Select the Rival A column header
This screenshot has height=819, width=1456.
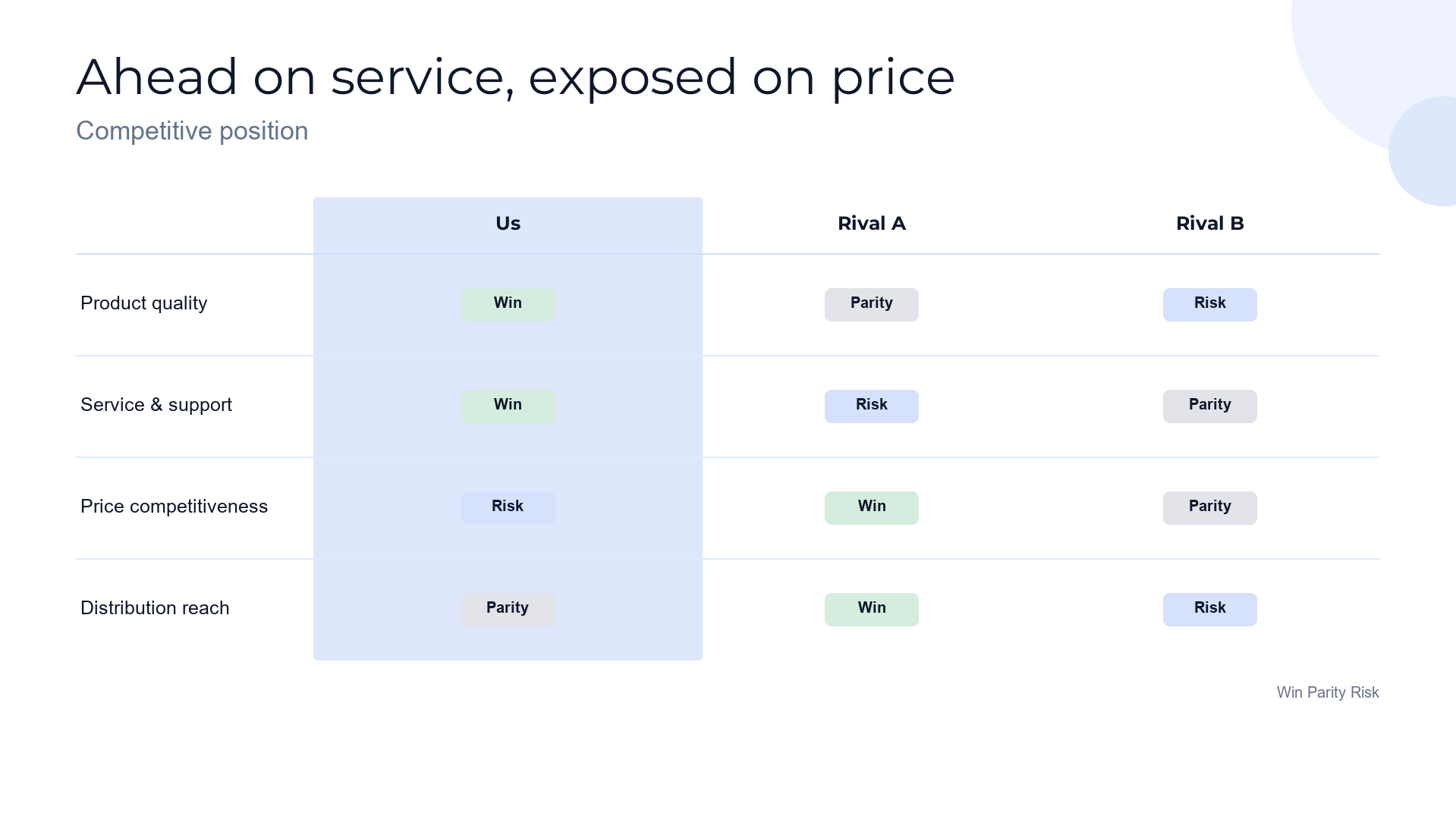[x=871, y=224]
